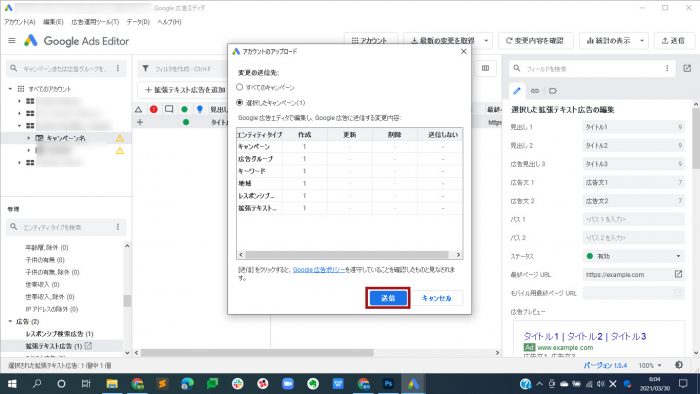Image resolution: width=700 pixels, height=394 pixels.
Task: Click the warning triangle beside キャンペーン名
Action: coord(120,138)
